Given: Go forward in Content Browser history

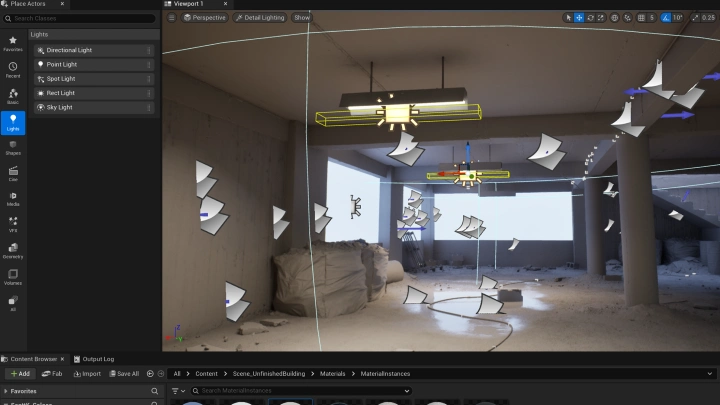Looking at the screenshot, I should 161,374.
